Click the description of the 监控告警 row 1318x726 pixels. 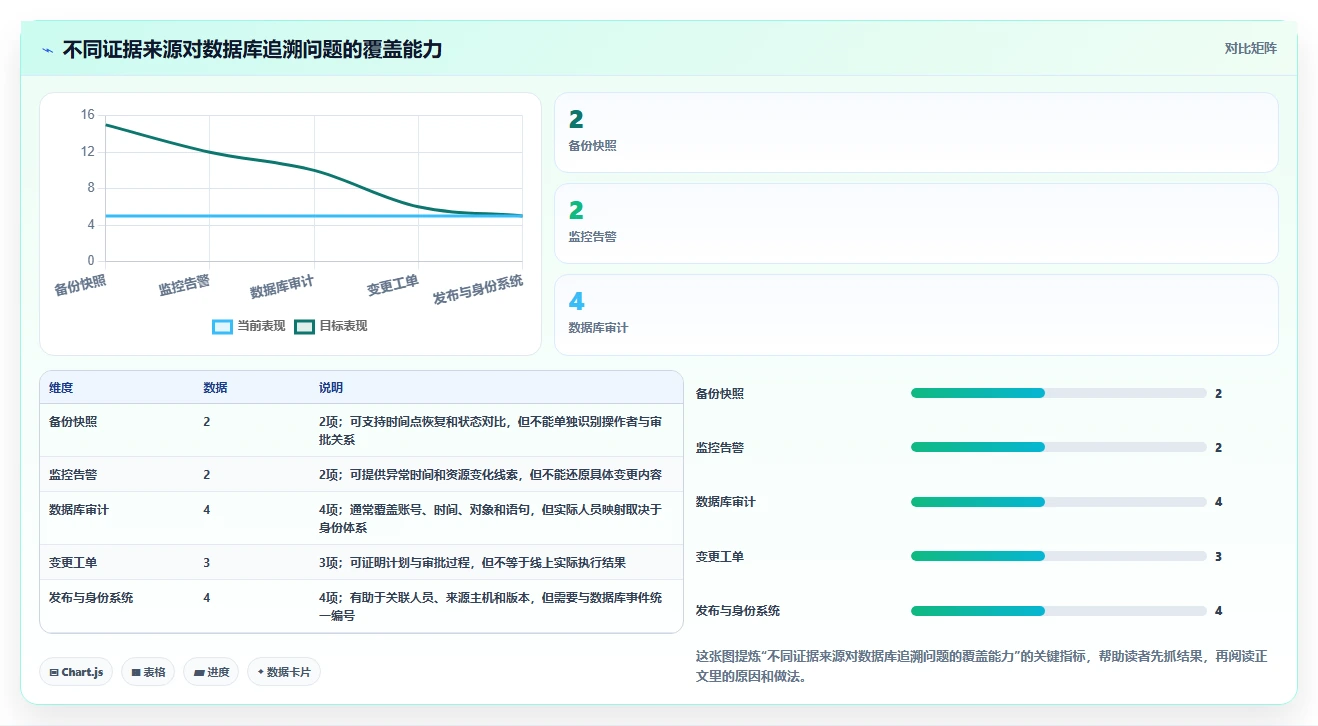pos(490,475)
